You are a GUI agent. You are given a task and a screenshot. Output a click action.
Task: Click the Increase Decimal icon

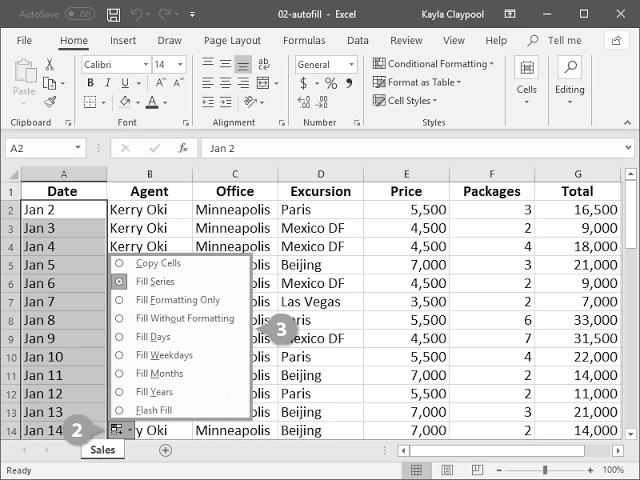click(x=304, y=102)
